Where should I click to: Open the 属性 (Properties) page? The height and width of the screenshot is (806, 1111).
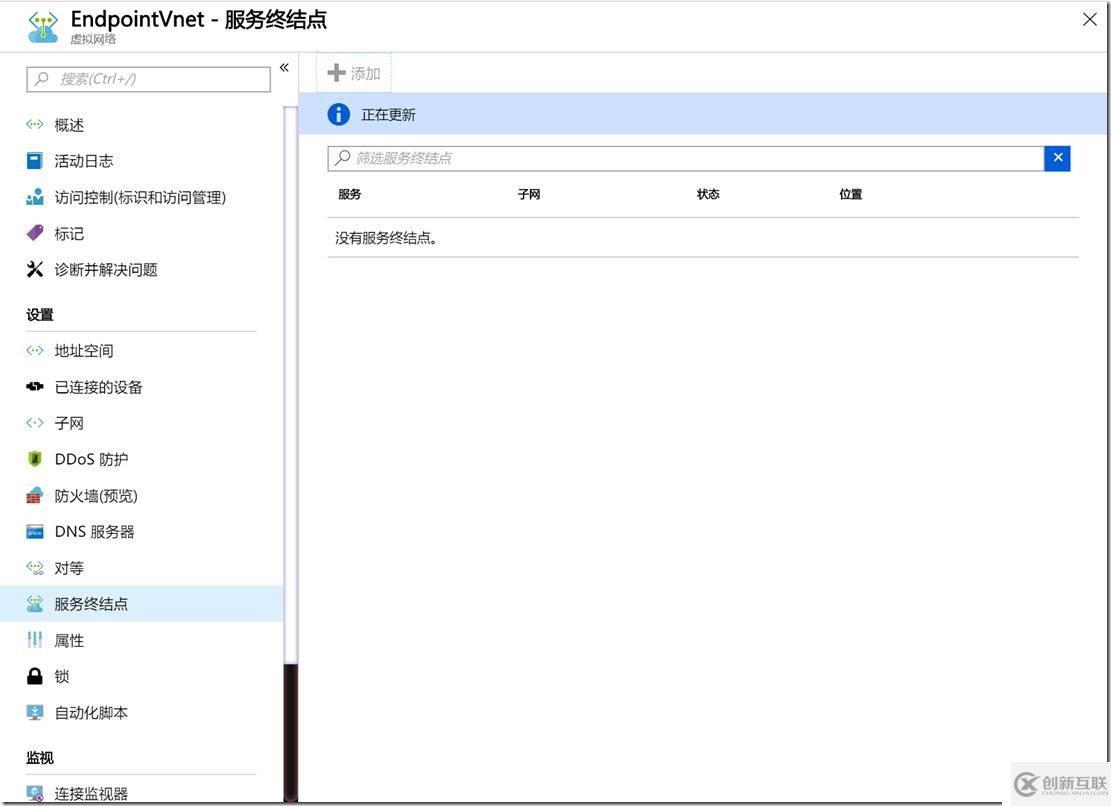68,639
